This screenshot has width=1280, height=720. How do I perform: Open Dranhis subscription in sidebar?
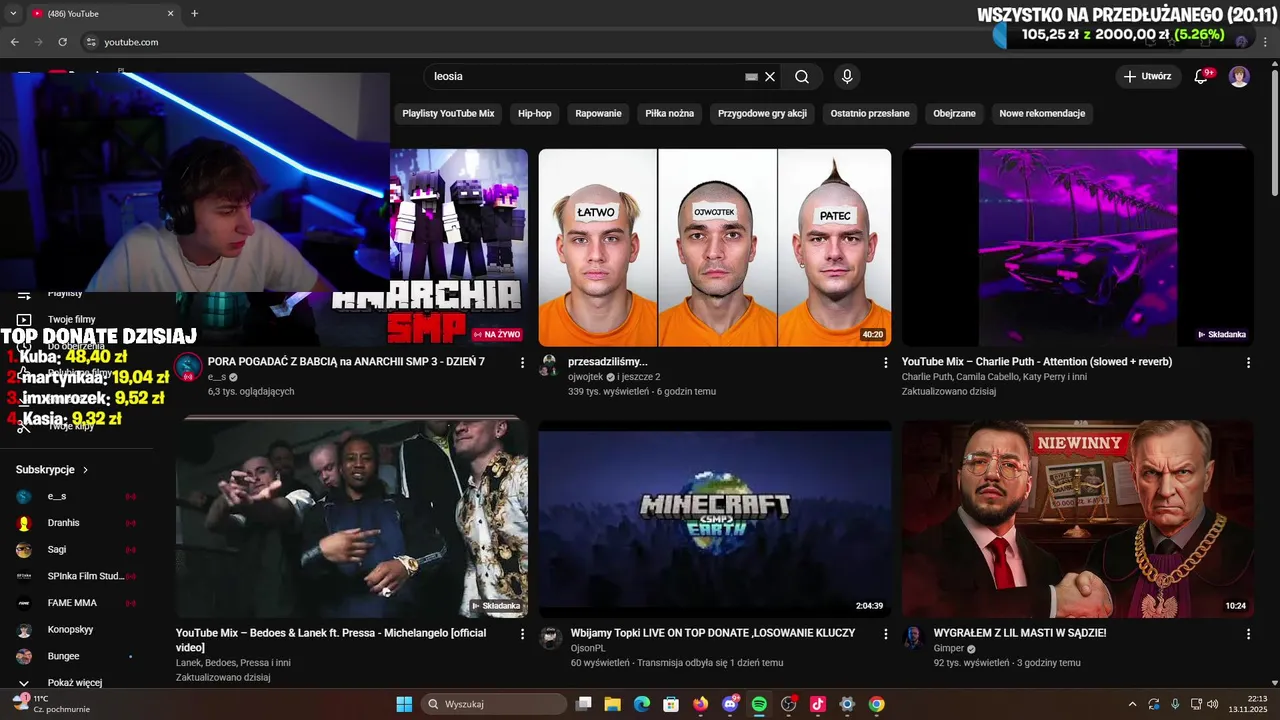(x=75, y=523)
